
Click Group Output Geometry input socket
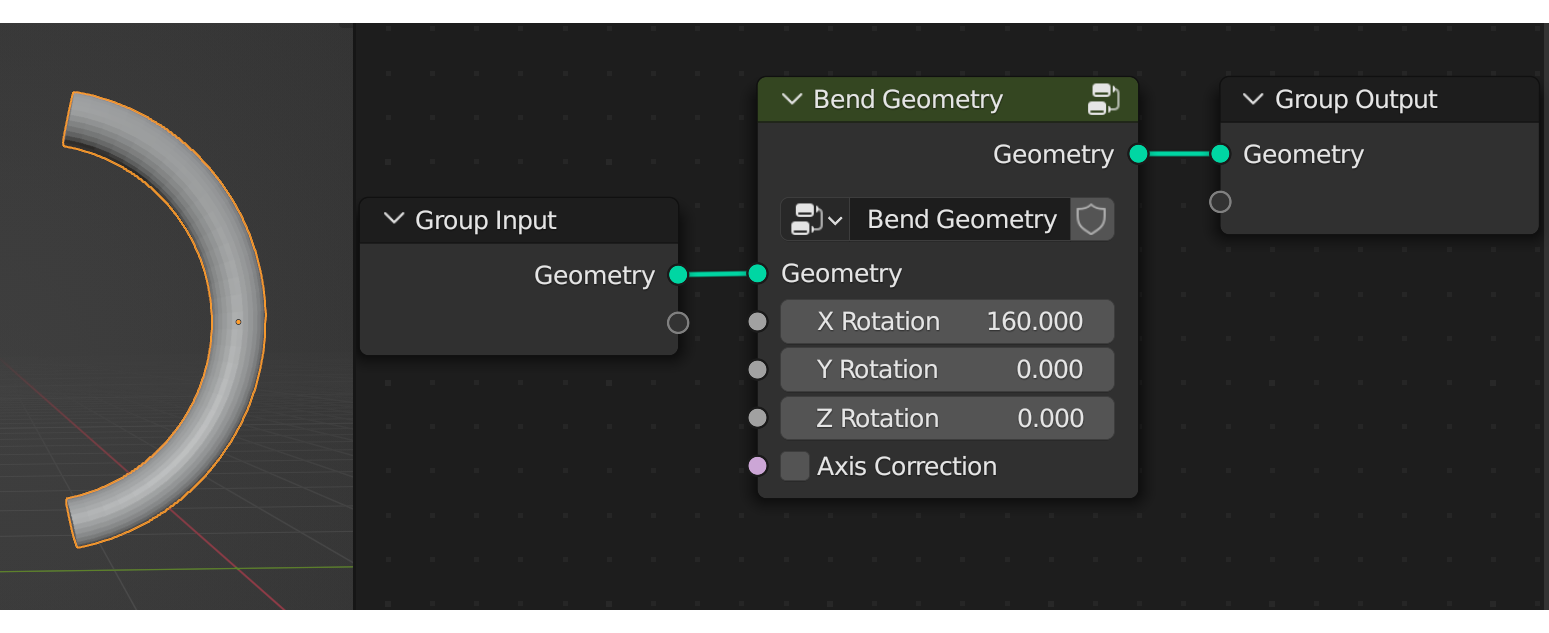(x=1220, y=154)
